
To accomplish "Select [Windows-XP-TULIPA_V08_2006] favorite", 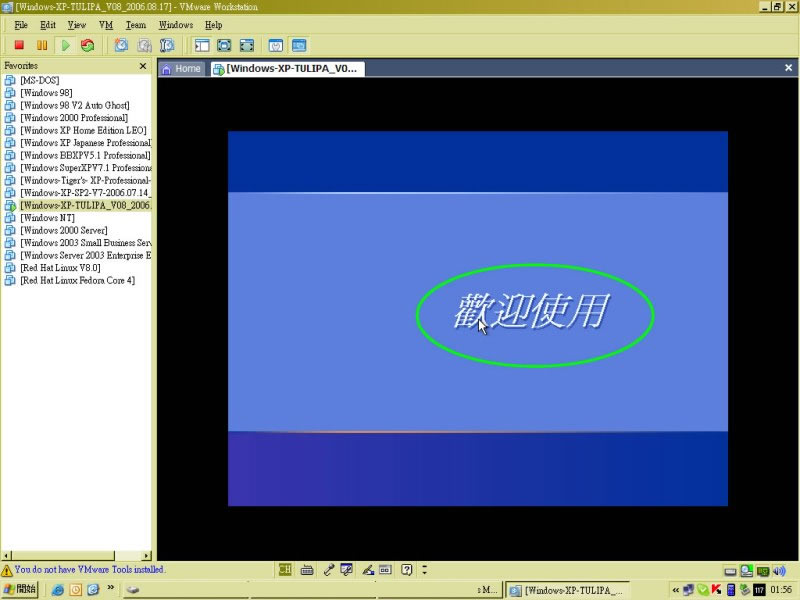I will click(85, 206).
